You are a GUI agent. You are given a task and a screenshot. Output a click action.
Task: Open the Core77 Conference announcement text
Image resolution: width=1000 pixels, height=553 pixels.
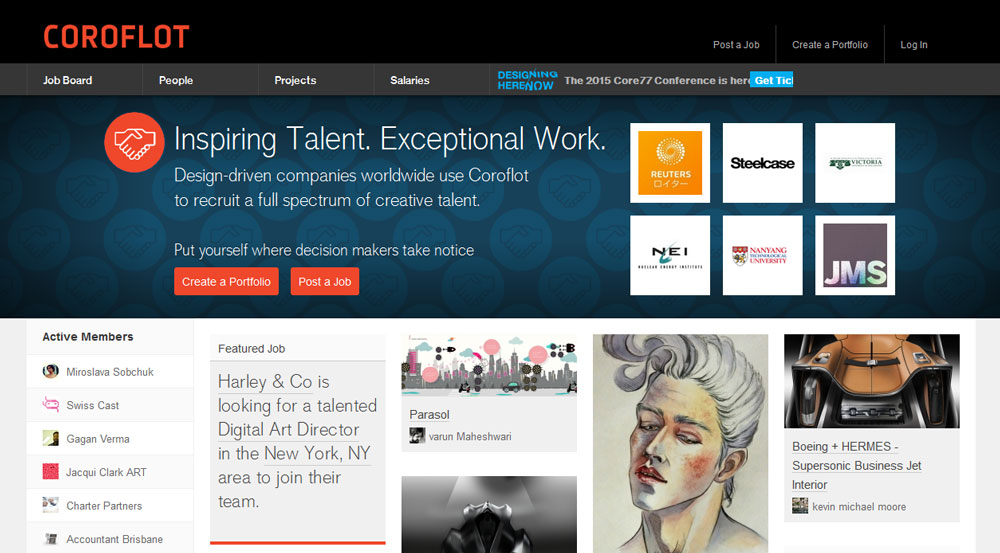coord(657,80)
